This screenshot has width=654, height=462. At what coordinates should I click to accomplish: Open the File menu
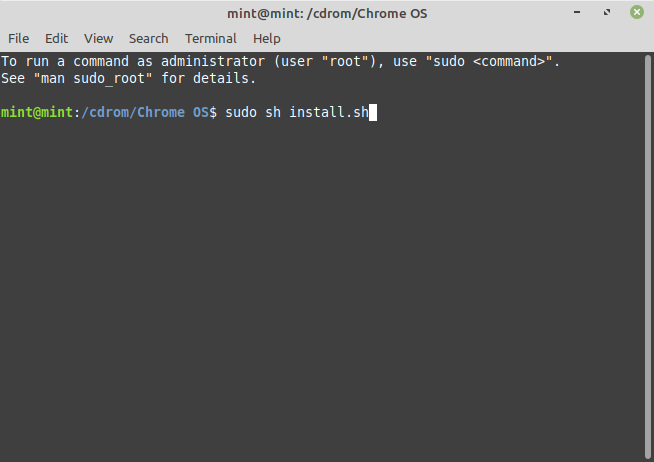click(18, 38)
